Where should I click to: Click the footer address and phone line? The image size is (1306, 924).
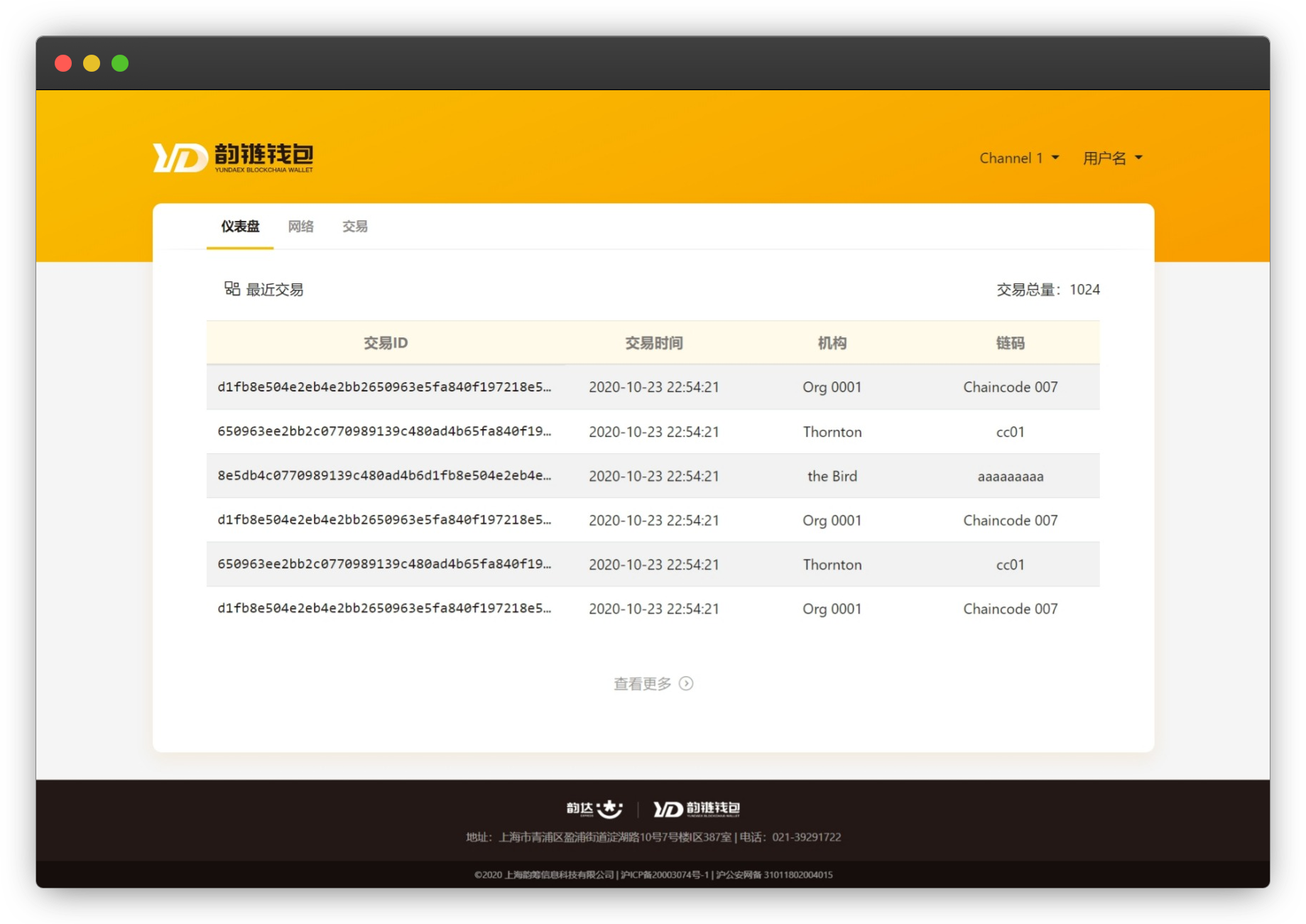(x=653, y=837)
